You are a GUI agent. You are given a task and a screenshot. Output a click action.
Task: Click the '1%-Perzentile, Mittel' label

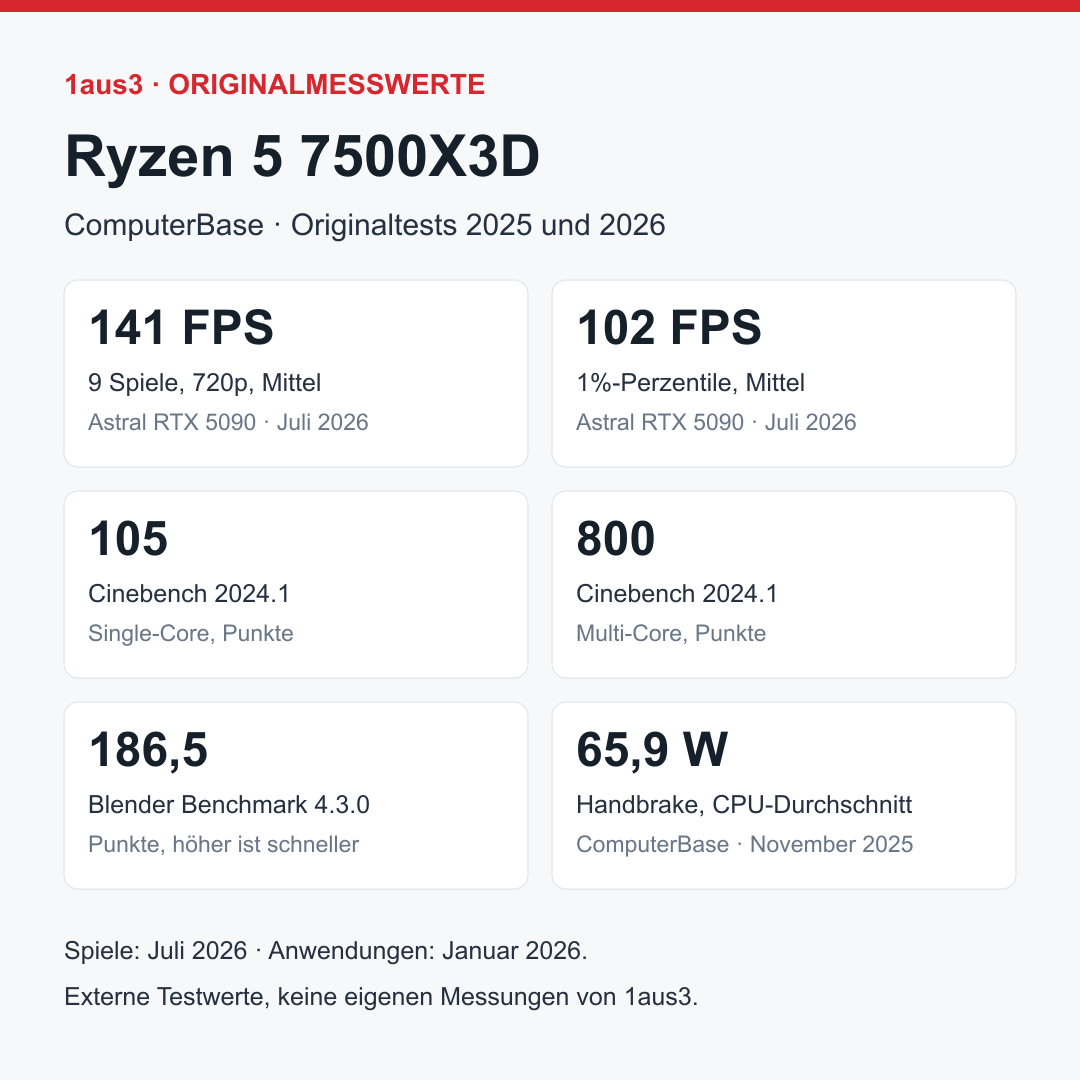(x=690, y=383)
